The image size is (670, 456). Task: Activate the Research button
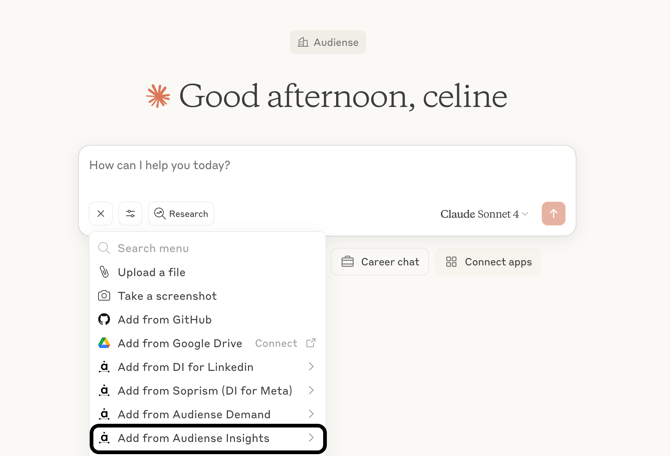pyautogui.click(x=181, y=213)
